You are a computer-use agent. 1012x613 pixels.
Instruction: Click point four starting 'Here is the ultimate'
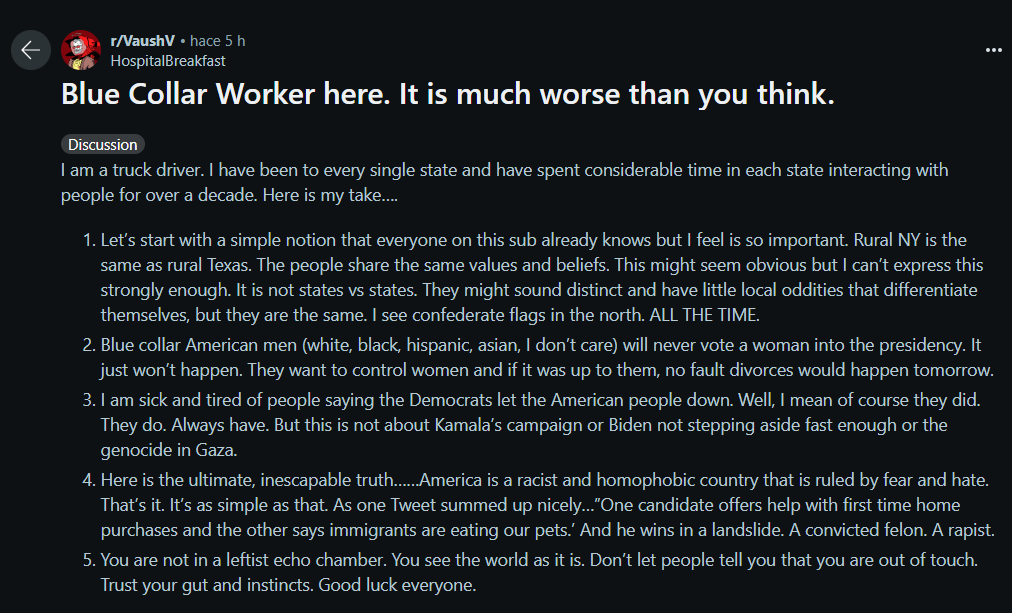point(300,480)
